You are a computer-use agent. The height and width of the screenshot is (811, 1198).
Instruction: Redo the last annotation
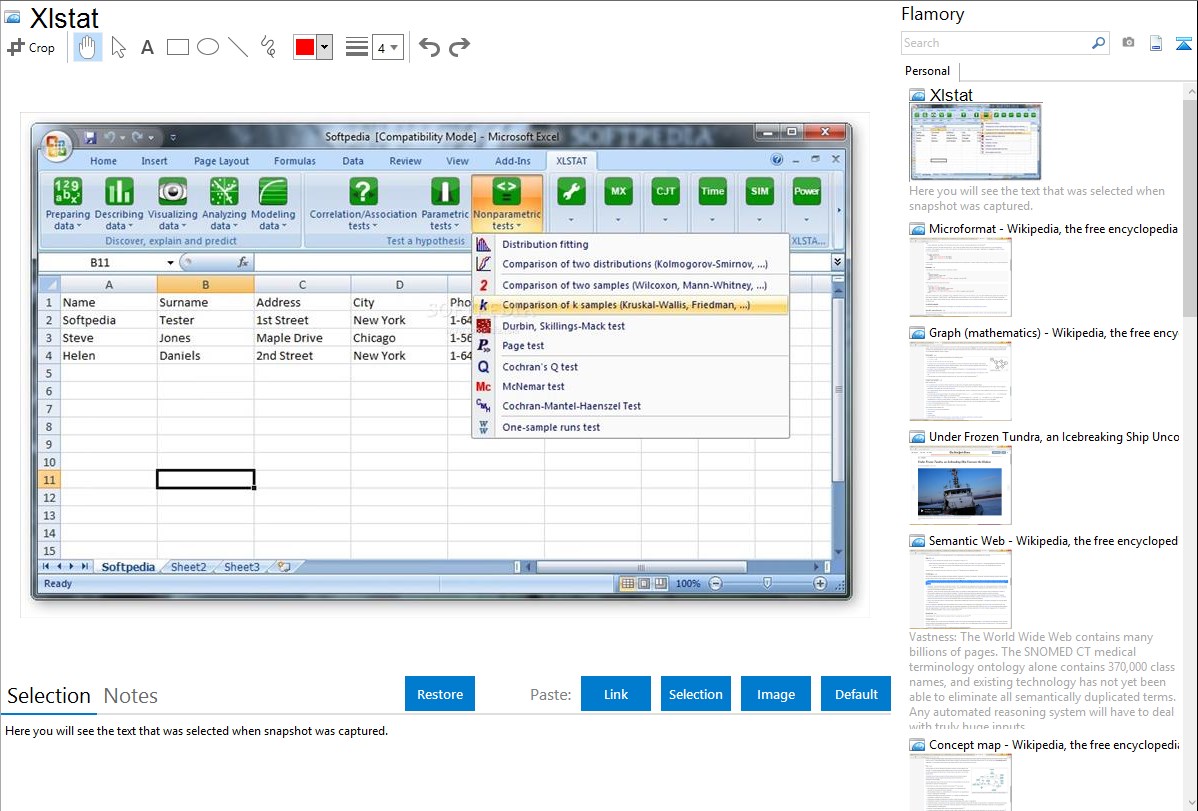click(459, 47)
